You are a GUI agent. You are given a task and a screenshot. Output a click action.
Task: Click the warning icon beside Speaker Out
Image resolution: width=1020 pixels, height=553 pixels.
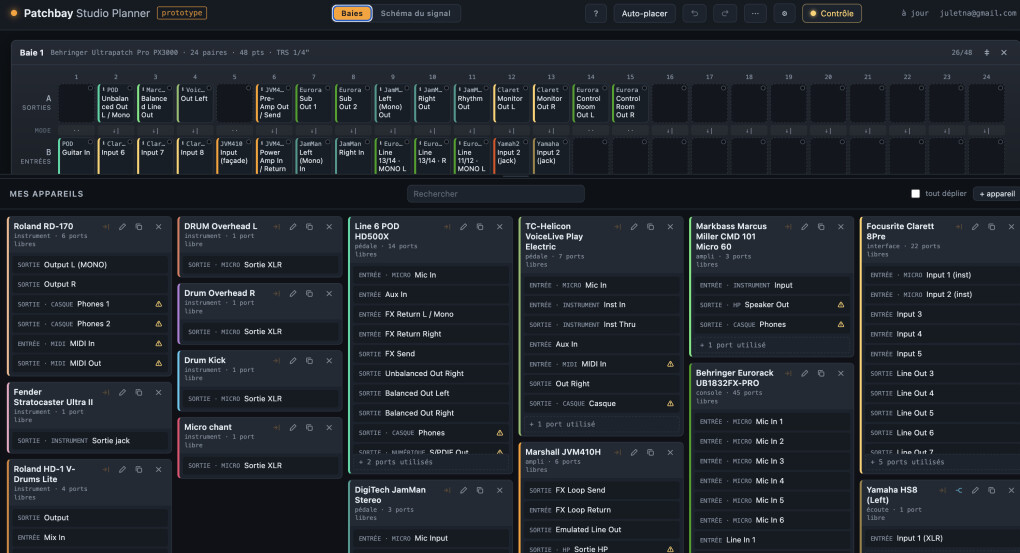pyautogui.click(x=841, y=304)
